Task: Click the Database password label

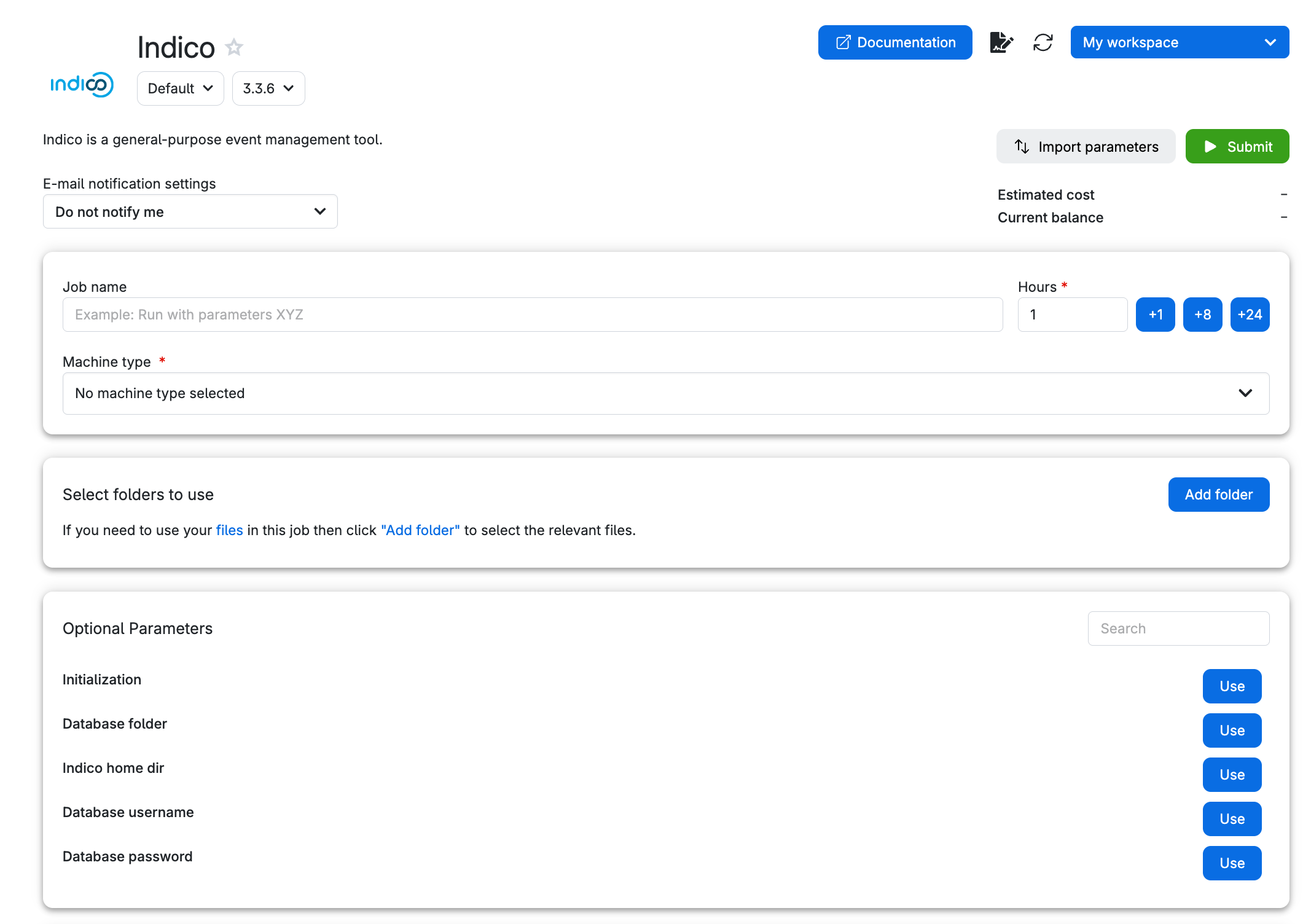Action: pos(128,856)
